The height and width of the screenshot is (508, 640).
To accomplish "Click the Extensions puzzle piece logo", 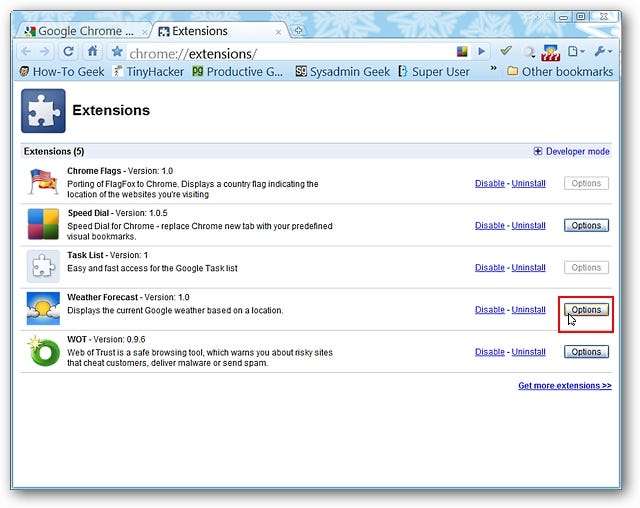I will [x=43, y=111].
